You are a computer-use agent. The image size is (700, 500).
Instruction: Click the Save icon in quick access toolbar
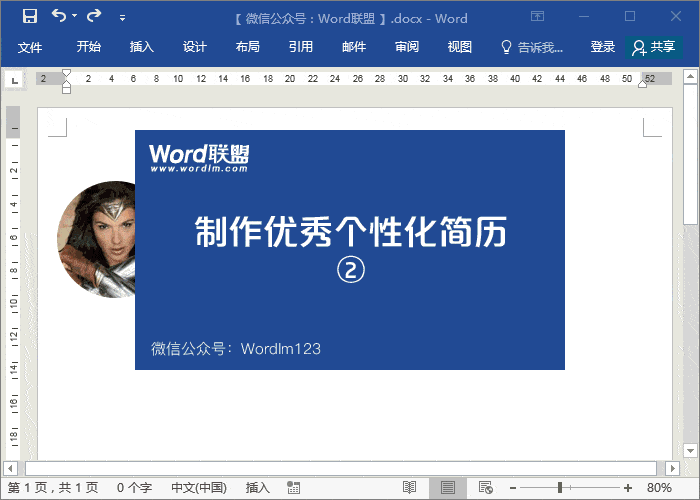click(x=30, y=16)
